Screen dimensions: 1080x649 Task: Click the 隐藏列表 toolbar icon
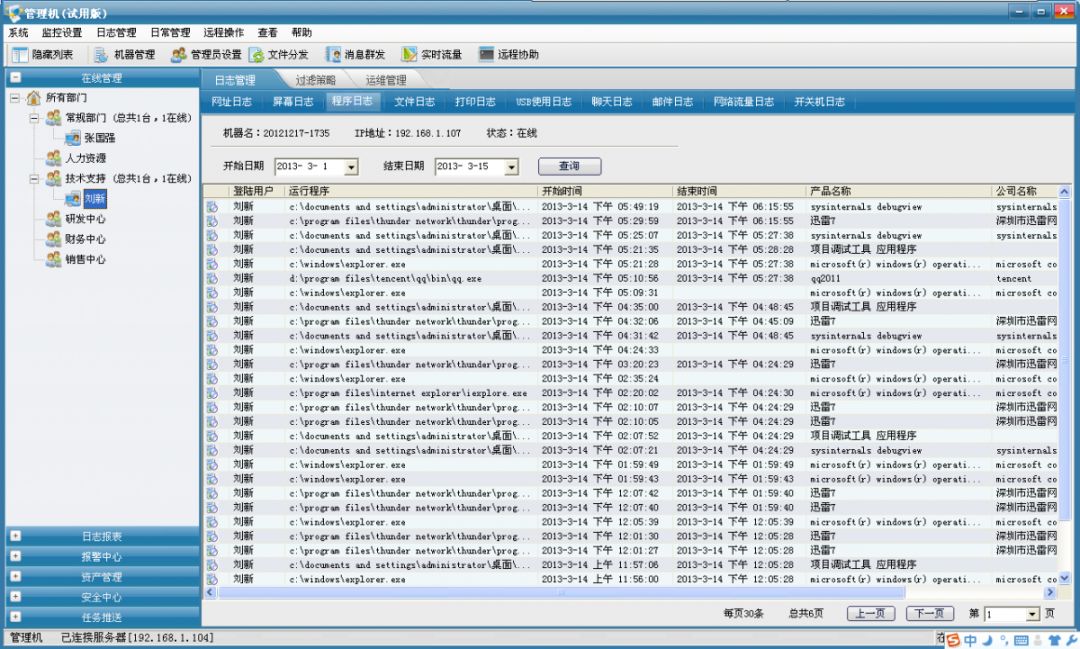tap(20, 54)
